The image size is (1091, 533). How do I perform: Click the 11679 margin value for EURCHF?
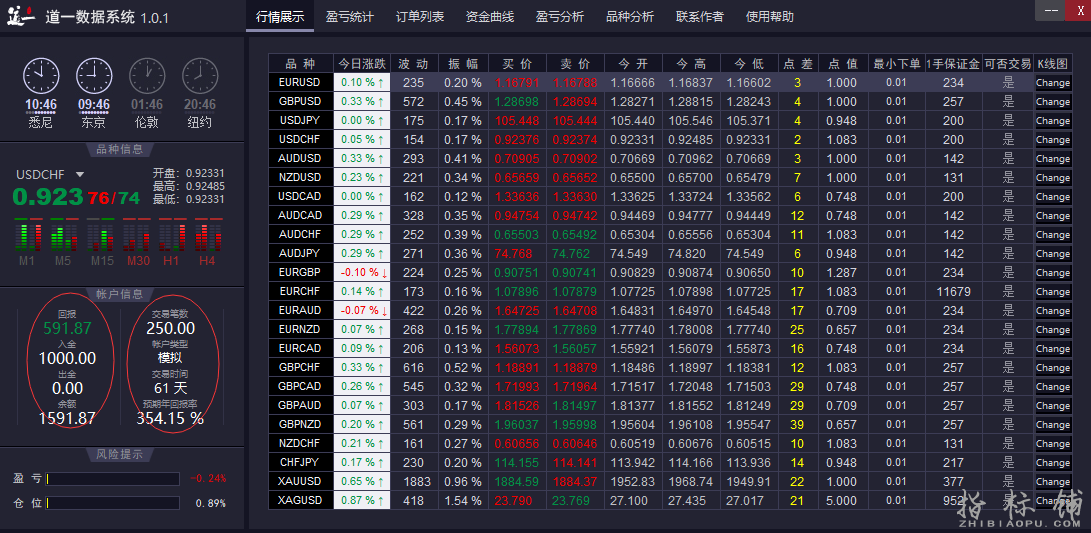[953, 292]
